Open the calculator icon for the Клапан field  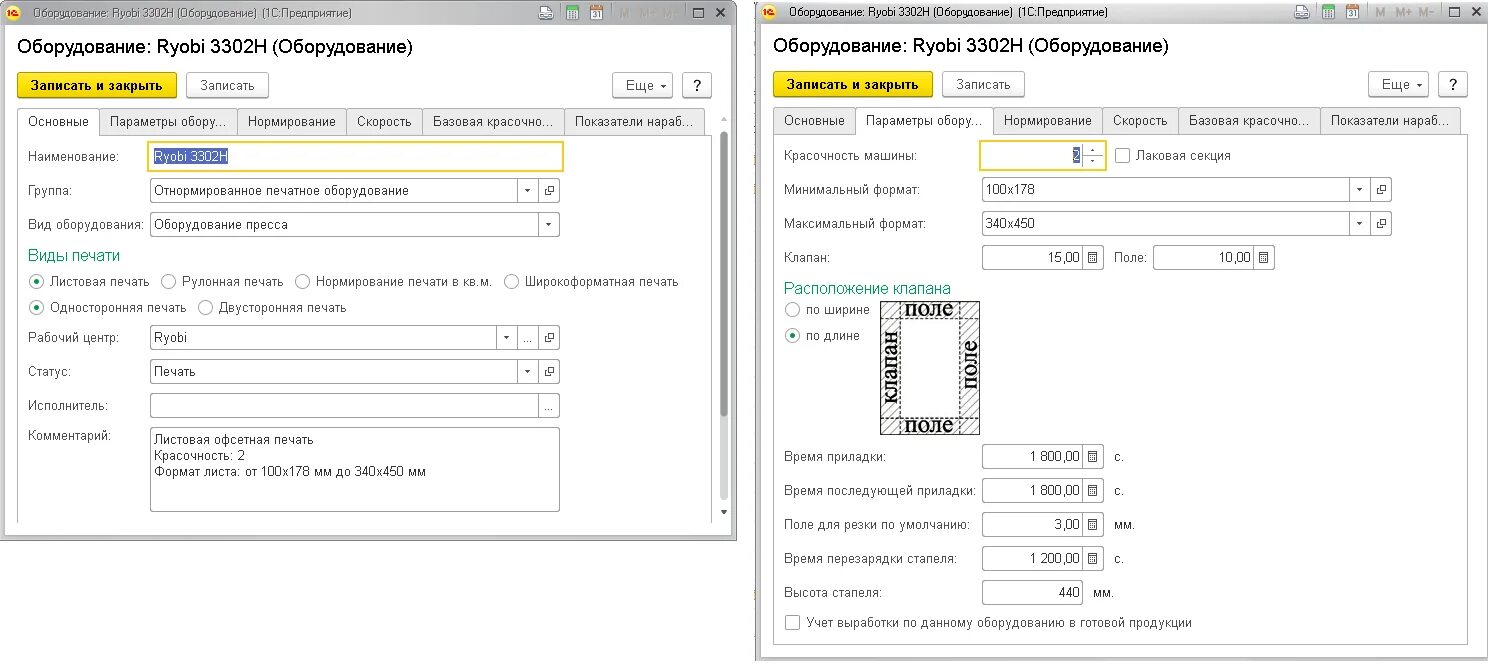[1093, 258]
